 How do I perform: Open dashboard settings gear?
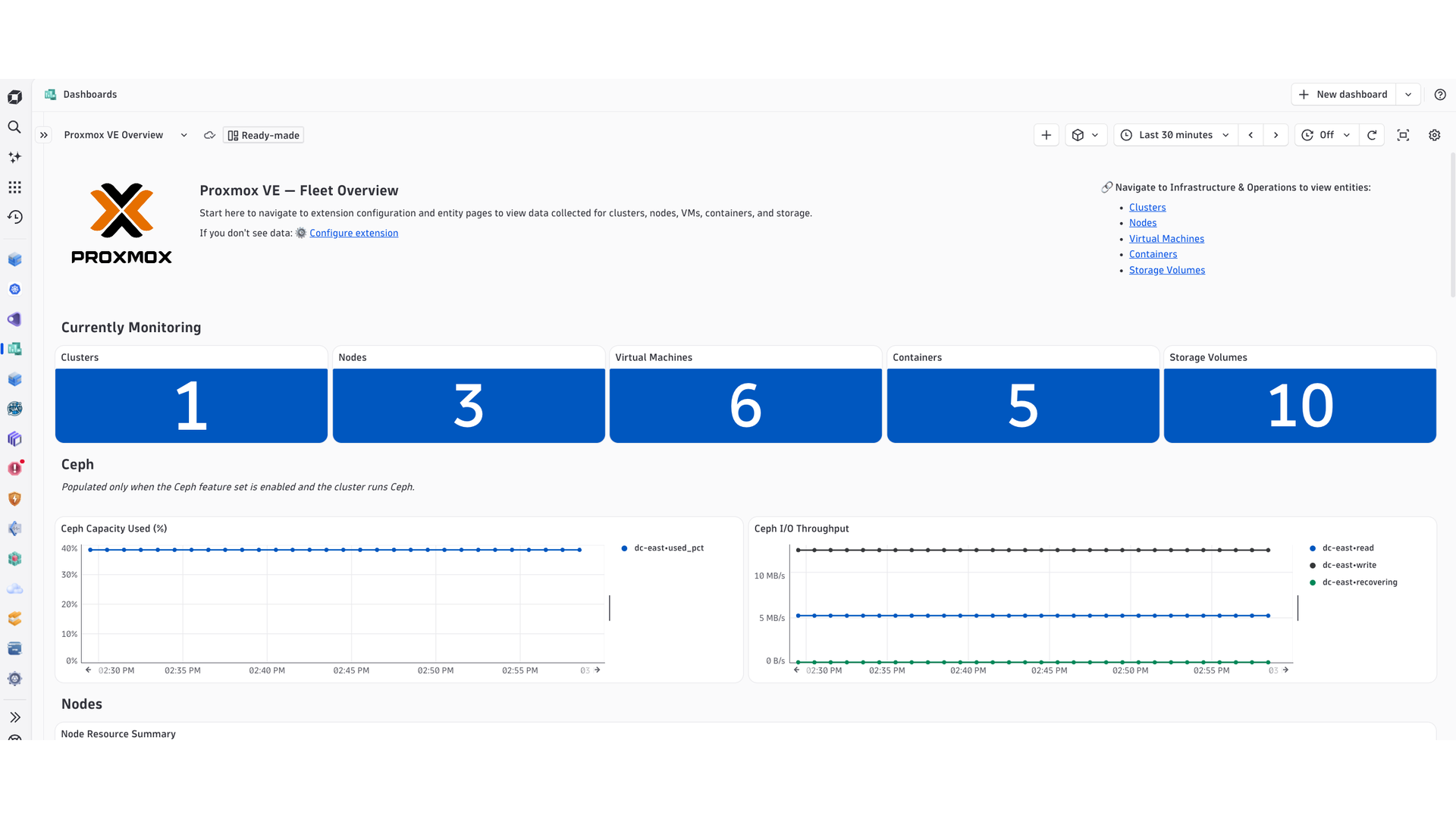tap(1434, 135)
